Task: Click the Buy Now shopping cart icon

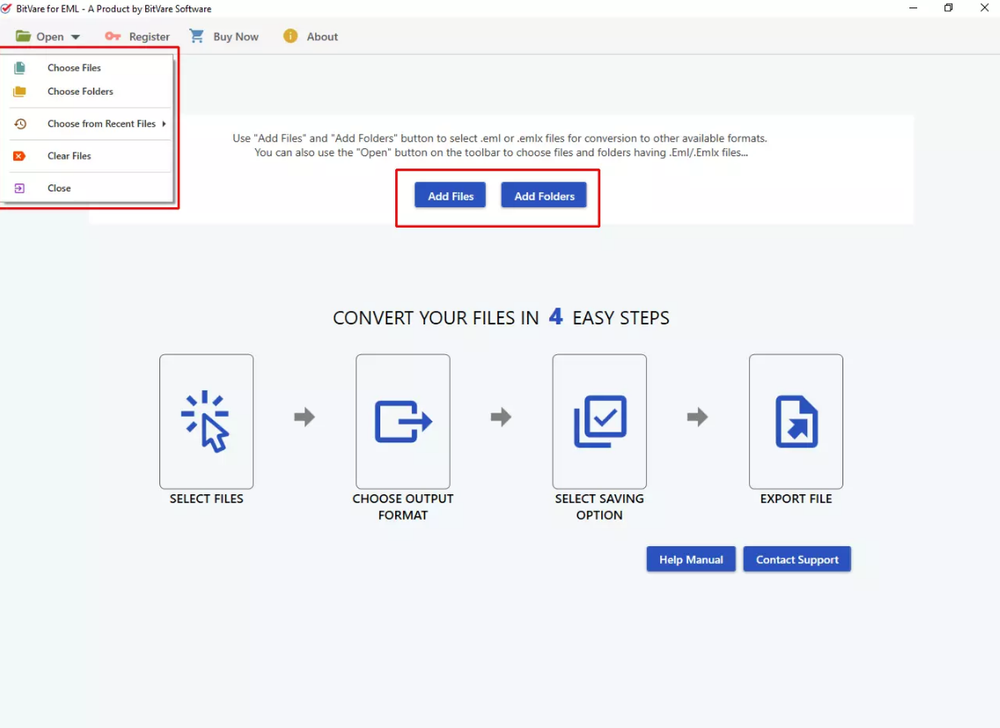Action: pyautogui.click(x=196, y=36)
